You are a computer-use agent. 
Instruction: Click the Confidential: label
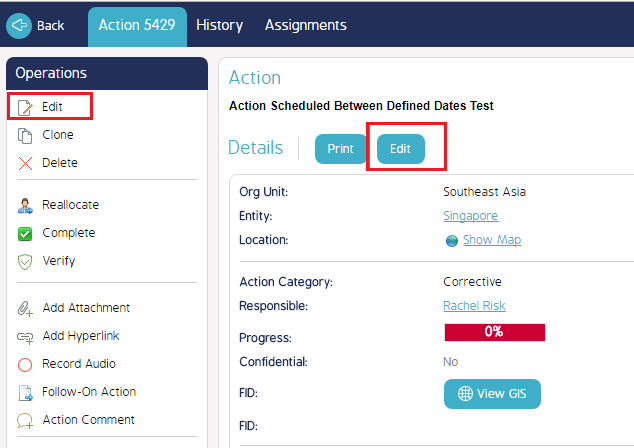pos(273,362)
